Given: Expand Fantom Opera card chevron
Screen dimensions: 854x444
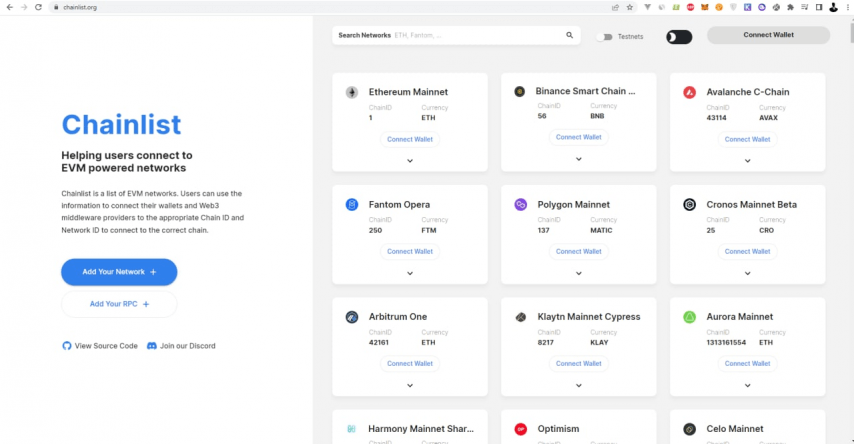Looking at the screenshot, I should (410, 273).
